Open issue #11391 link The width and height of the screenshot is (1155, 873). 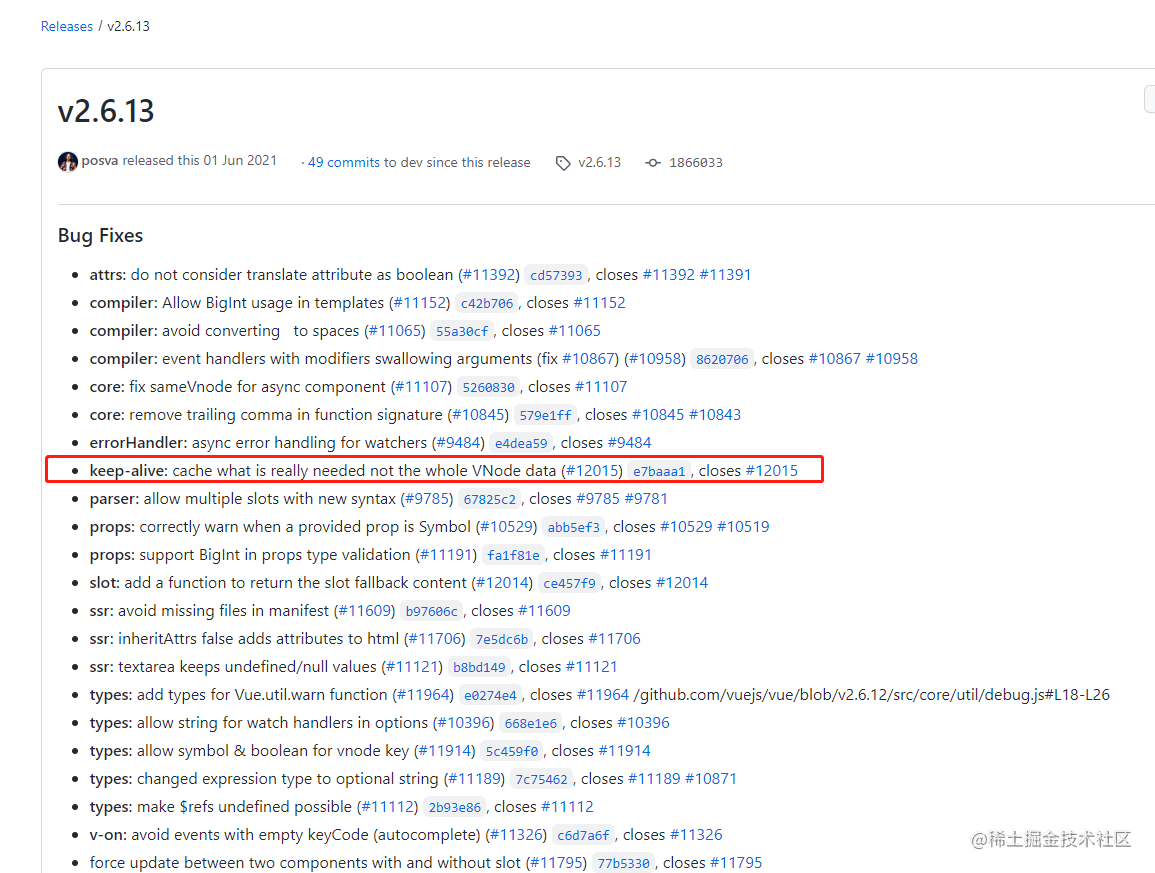tap(725, 275)
